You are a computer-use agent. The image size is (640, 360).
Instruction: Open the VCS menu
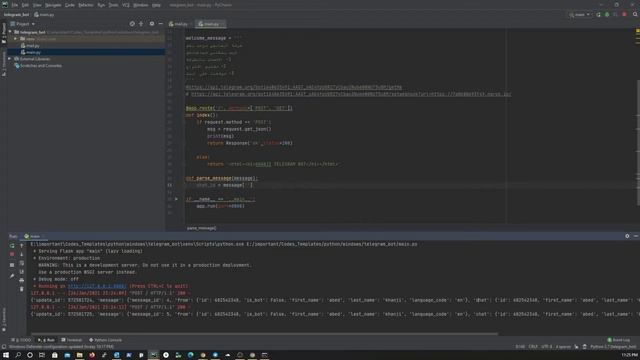[126, 5]
